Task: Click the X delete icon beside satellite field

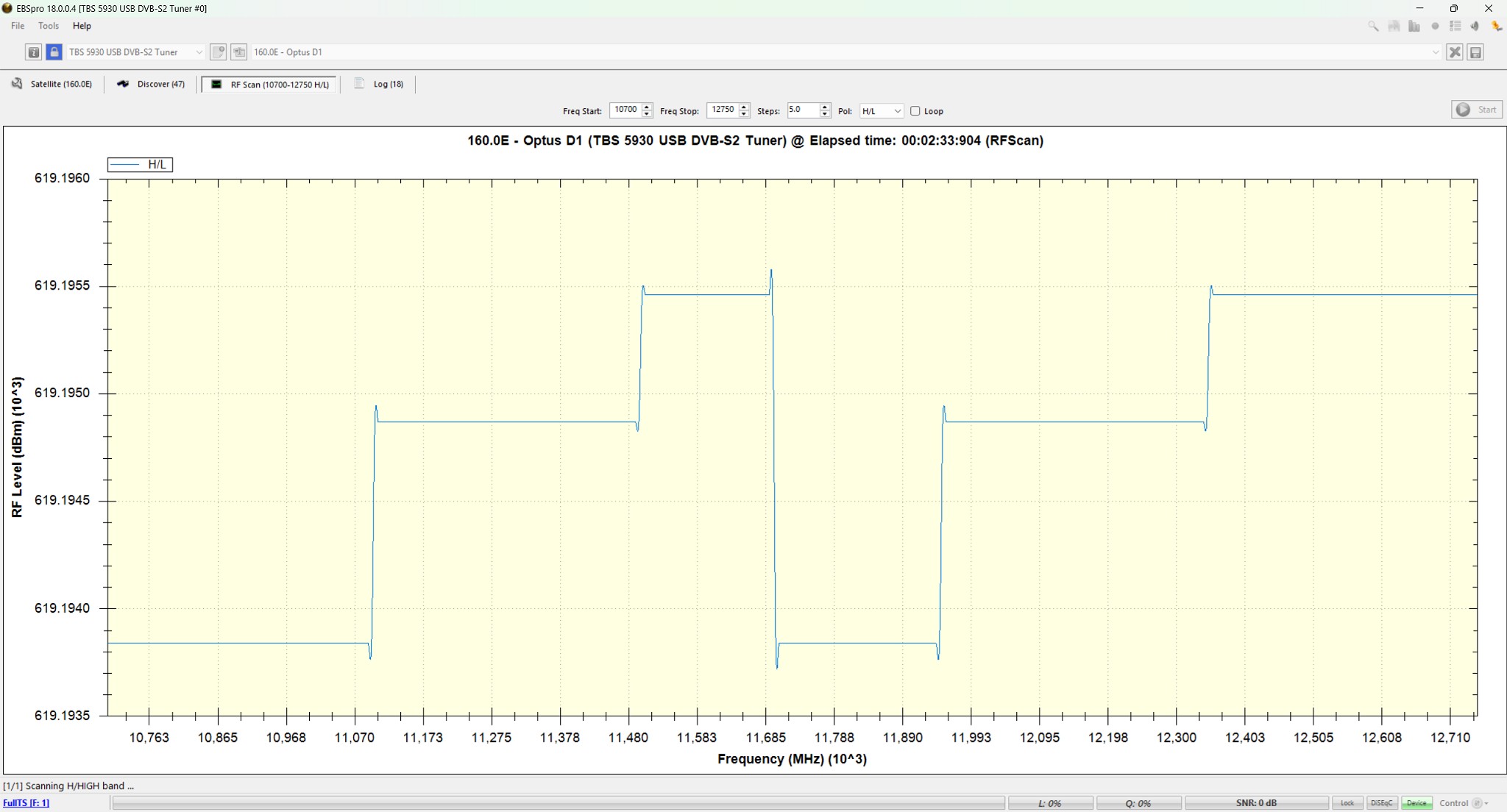Action: 1455,52
